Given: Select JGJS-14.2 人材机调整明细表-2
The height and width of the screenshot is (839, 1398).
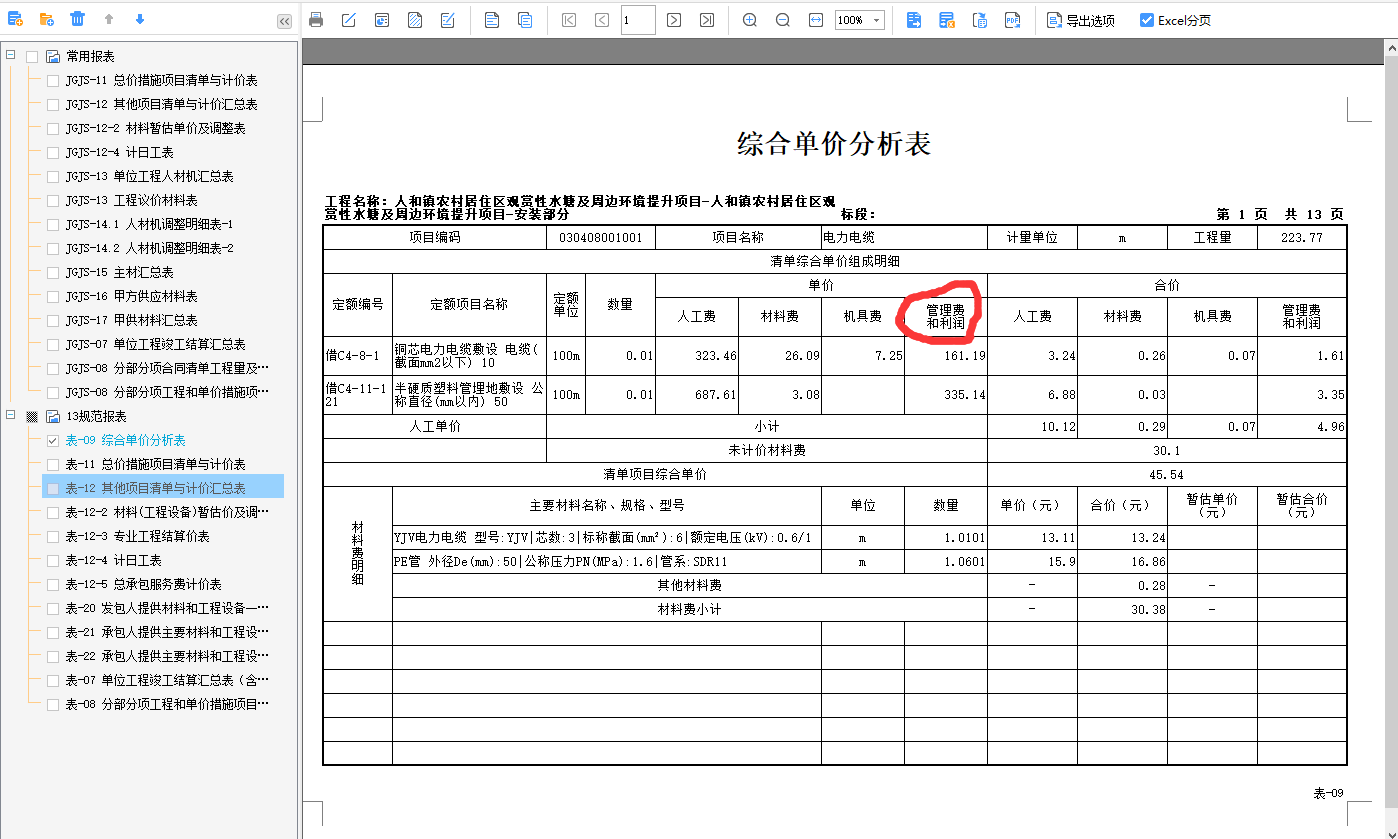Looking at the screenshot, I should pyautogui.click(x=149, y=248).
